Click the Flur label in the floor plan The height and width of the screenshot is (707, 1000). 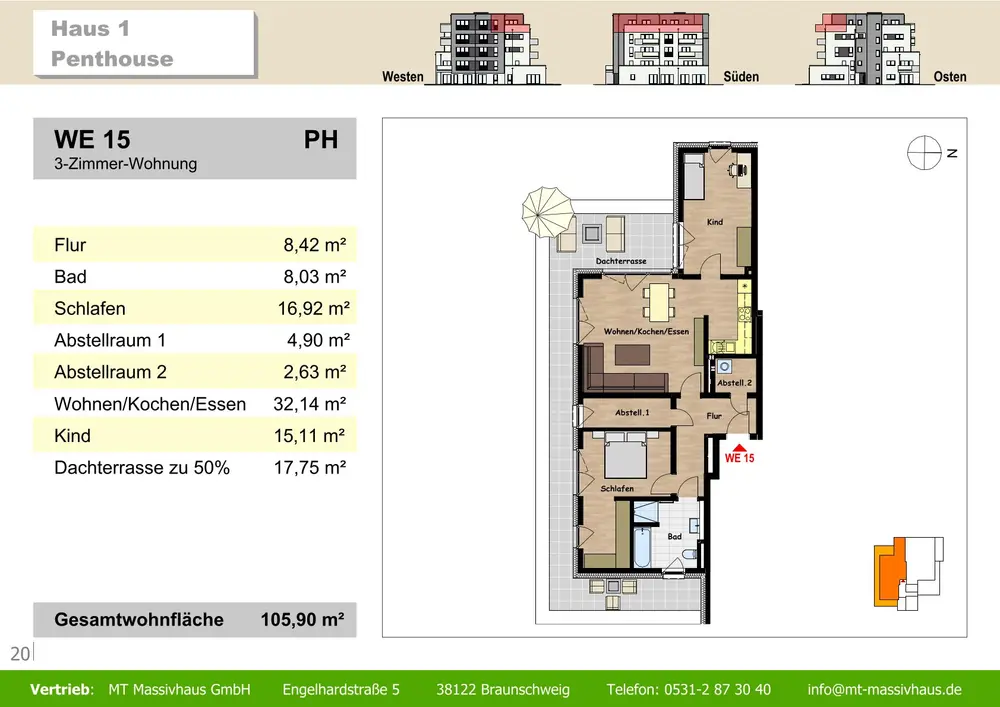(x=714, y=415)
